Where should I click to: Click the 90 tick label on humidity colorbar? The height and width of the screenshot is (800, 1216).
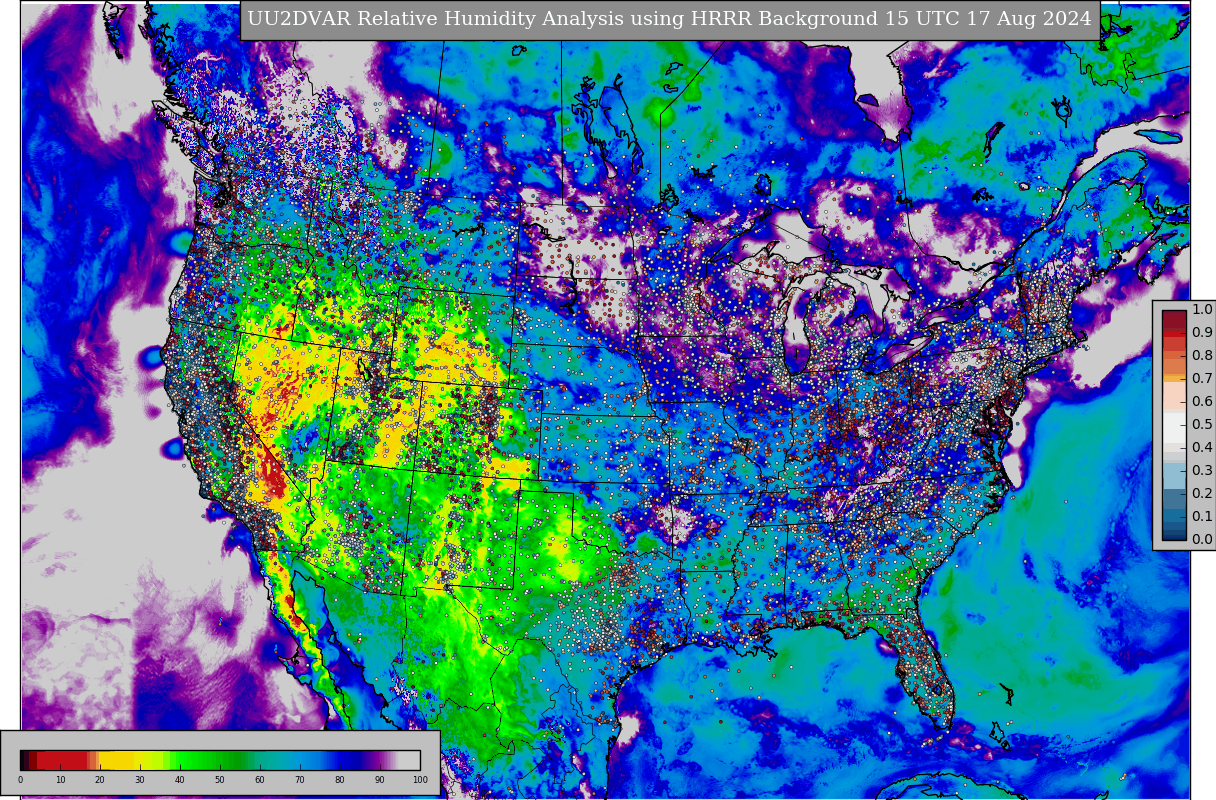click(380, 780)
